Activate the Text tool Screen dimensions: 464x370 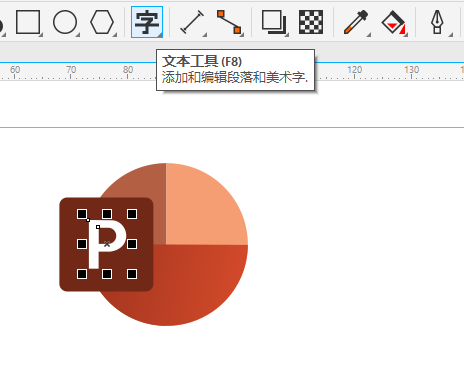point(147,22)
